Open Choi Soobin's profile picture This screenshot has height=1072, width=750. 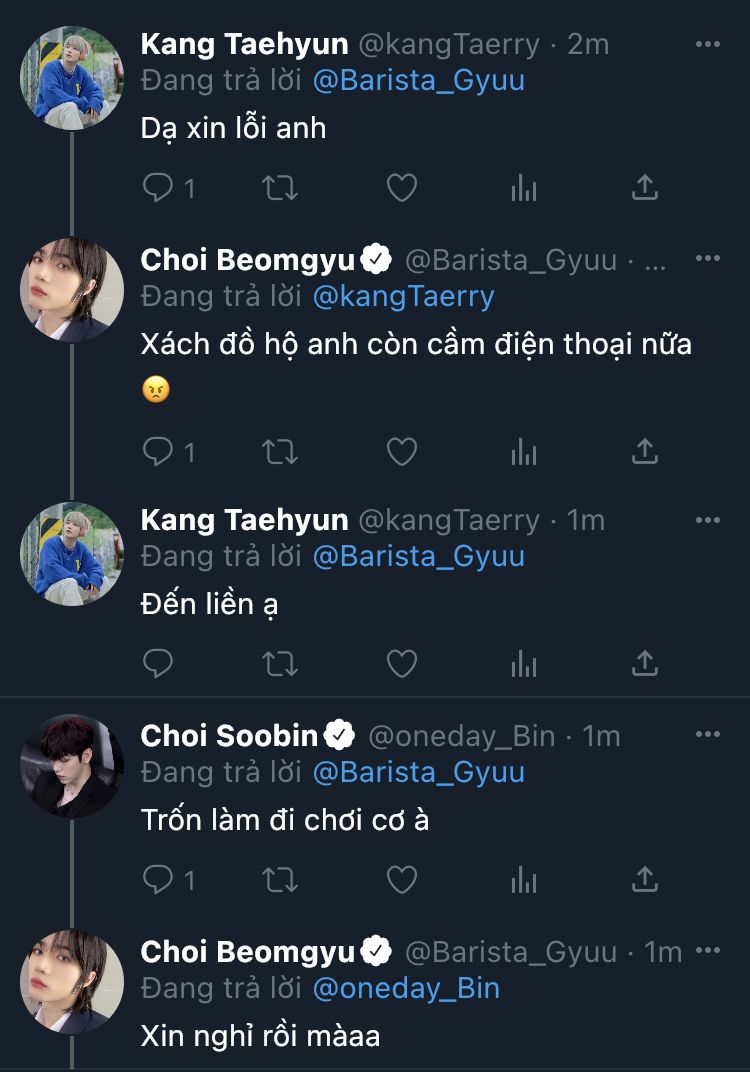[x=72, y=766]
